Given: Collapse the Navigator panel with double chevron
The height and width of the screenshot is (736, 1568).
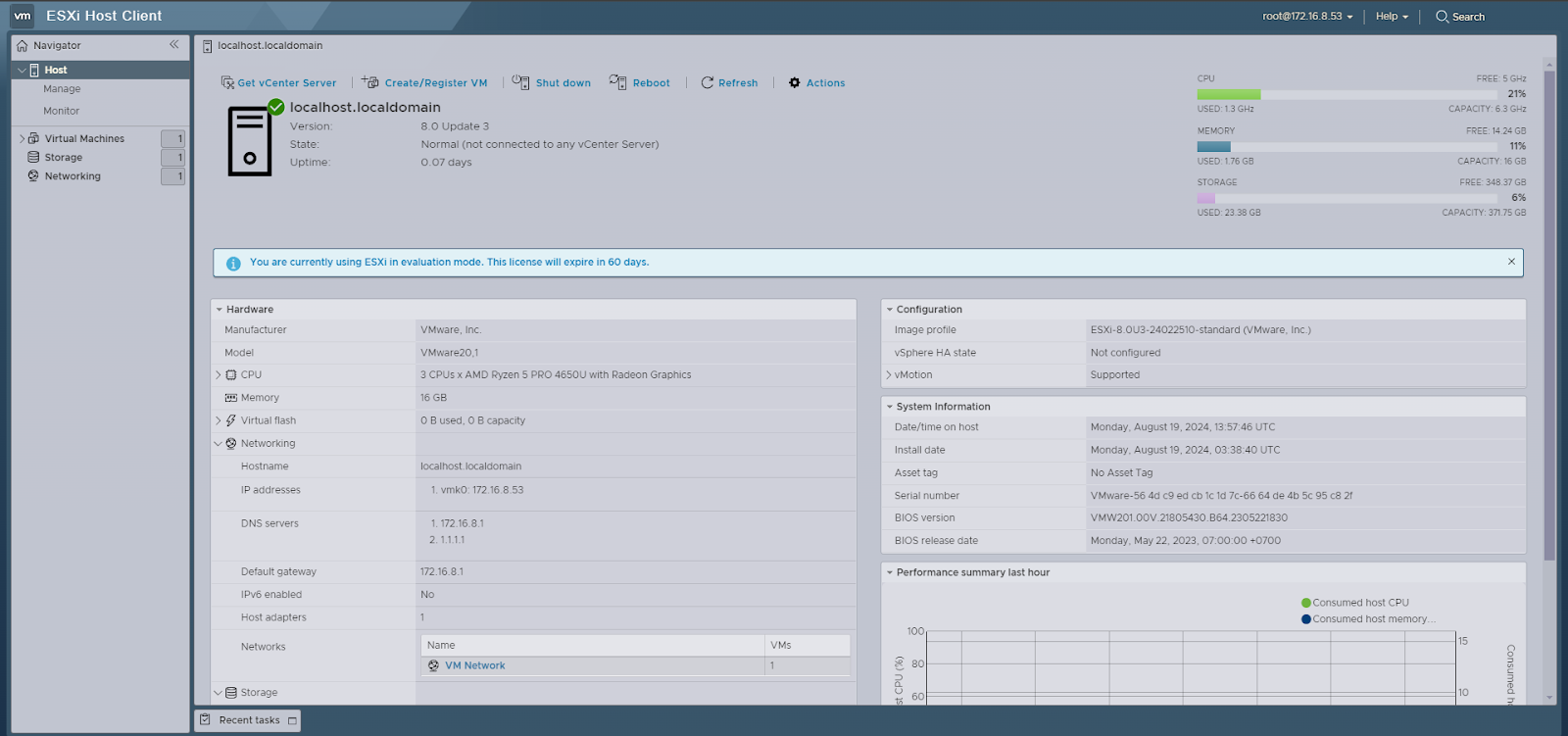Looking at the screenshot, I should tap(174, 44).
